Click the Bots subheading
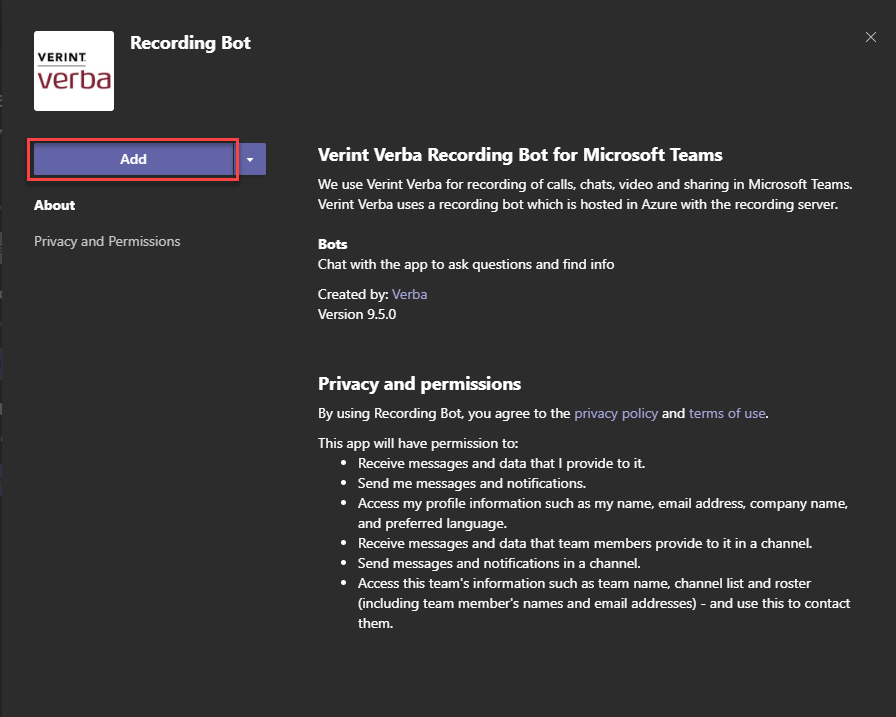Viewport: 896px width, 717px height. (x=333, y=244)
